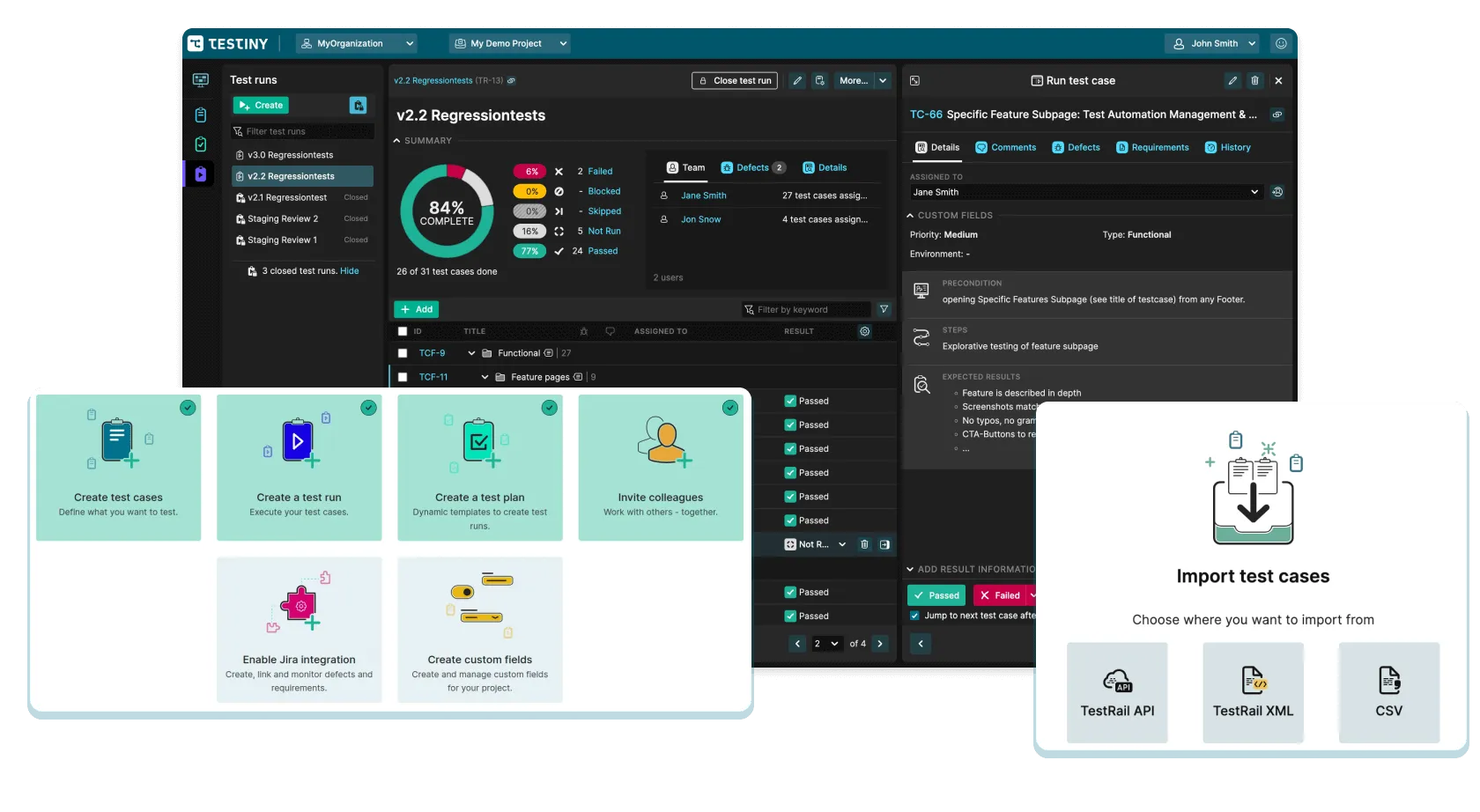Click the table column settings gear icon
Screen dimensions: 1480x812
pyautogui.click(x=864, y=331)
